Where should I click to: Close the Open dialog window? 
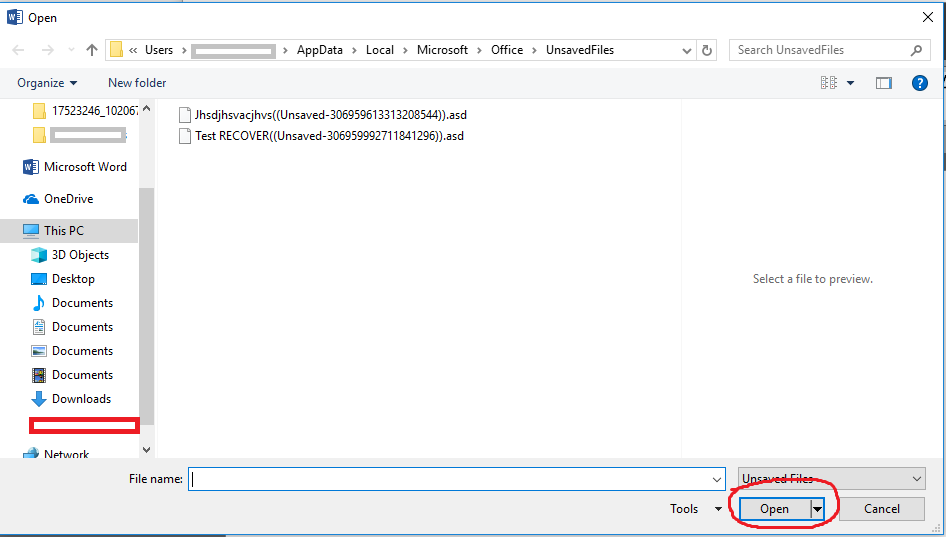tap(928, 17)
